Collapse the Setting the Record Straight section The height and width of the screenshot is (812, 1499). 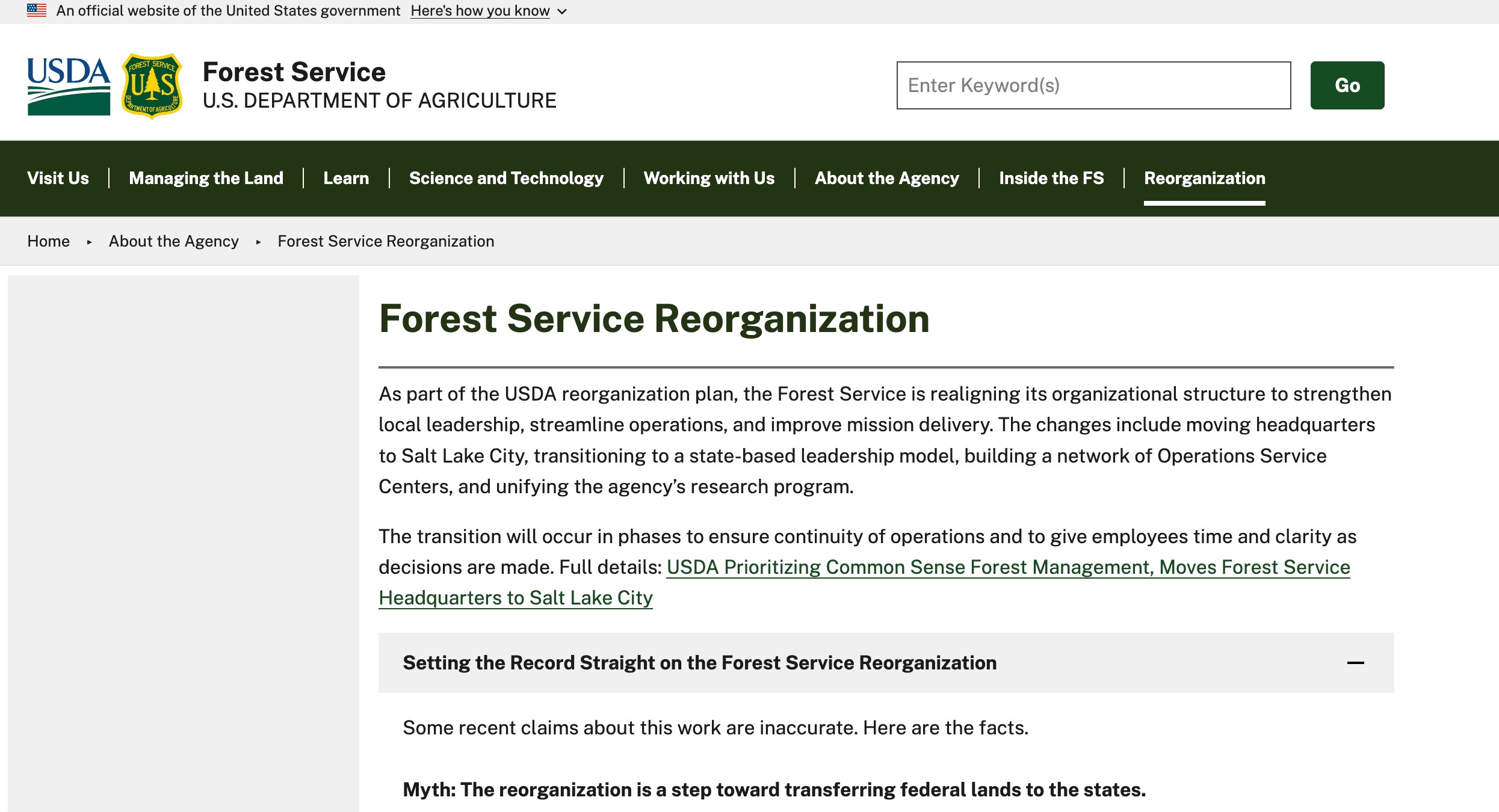pyautogui.click(x=1356, y=662)
